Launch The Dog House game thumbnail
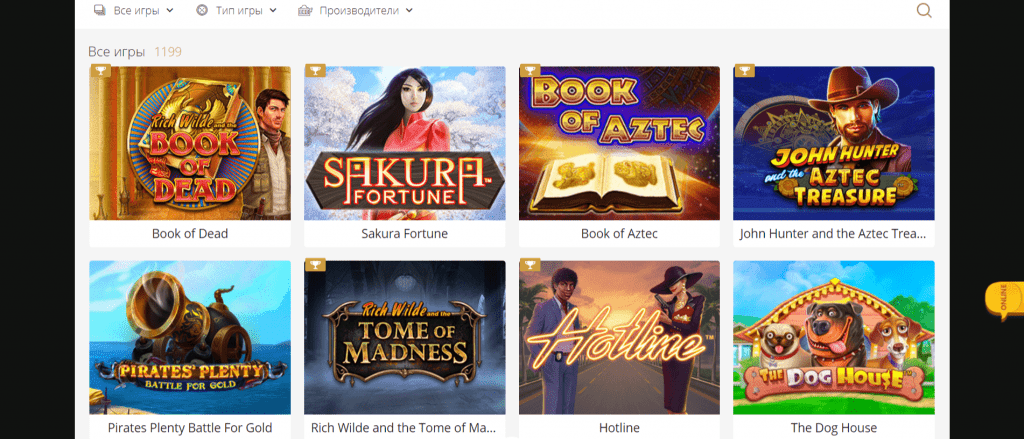The image size is (1024, 439). pos(833,337)
